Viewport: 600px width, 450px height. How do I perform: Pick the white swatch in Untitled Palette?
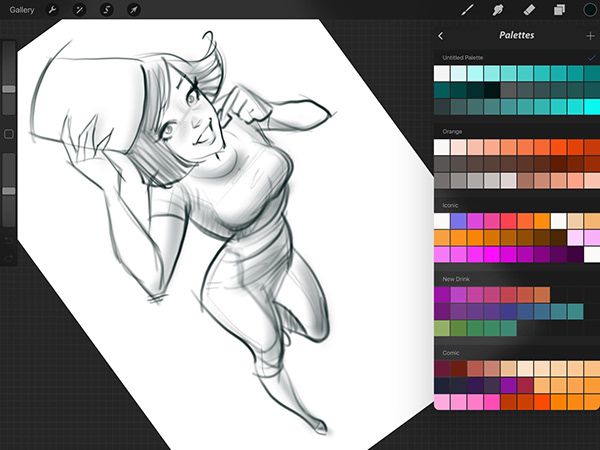pos(441,74)
